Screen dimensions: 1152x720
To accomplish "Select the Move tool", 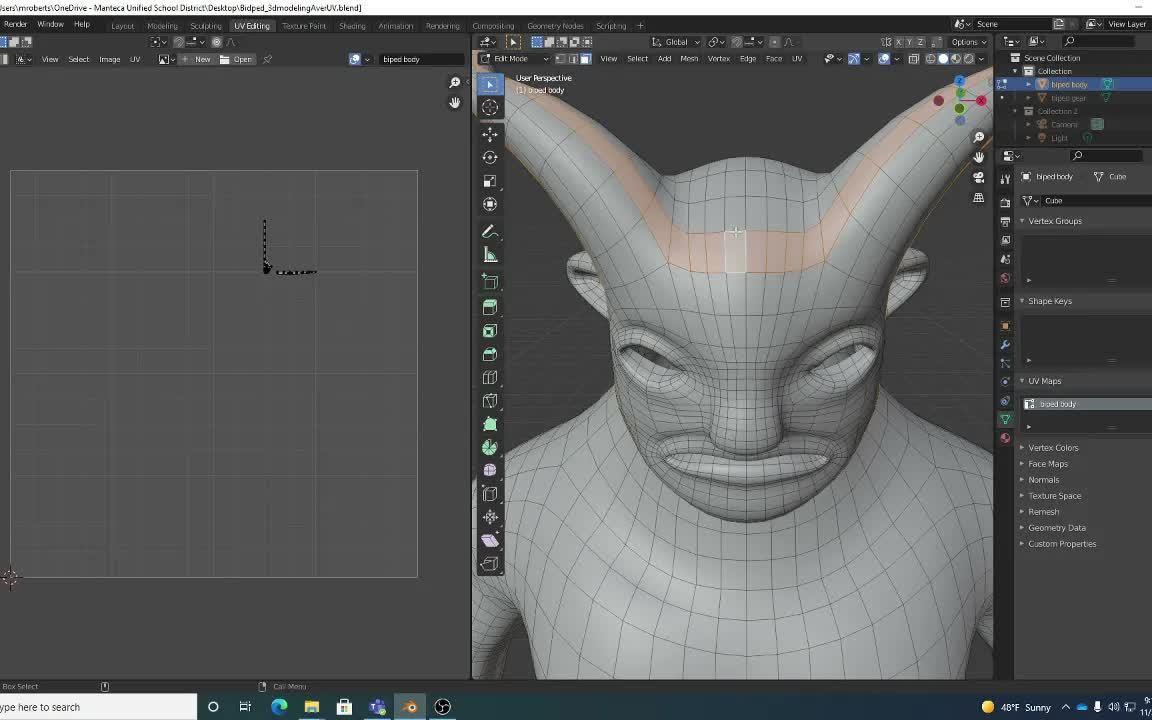I will [490, 132].
